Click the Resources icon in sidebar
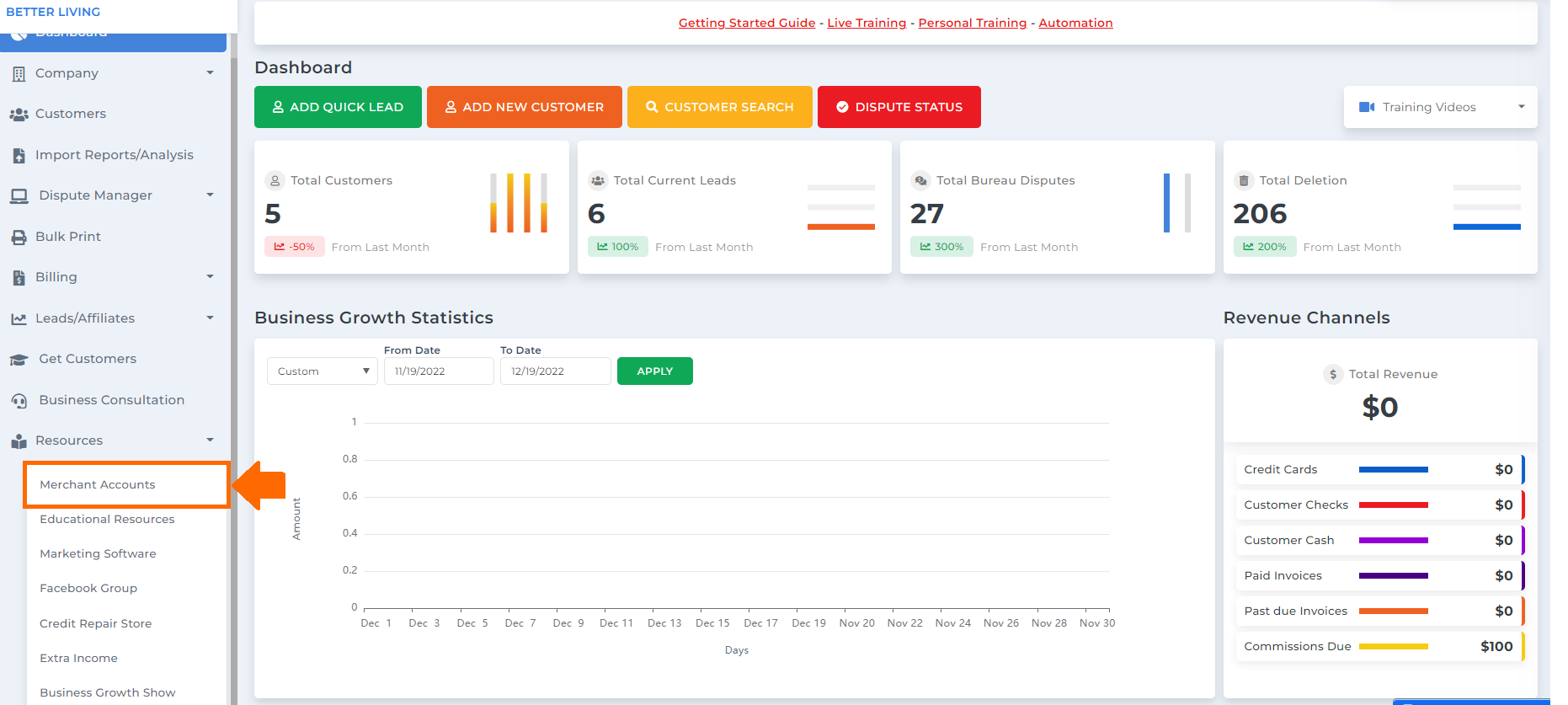 click(x=19, y=441)
